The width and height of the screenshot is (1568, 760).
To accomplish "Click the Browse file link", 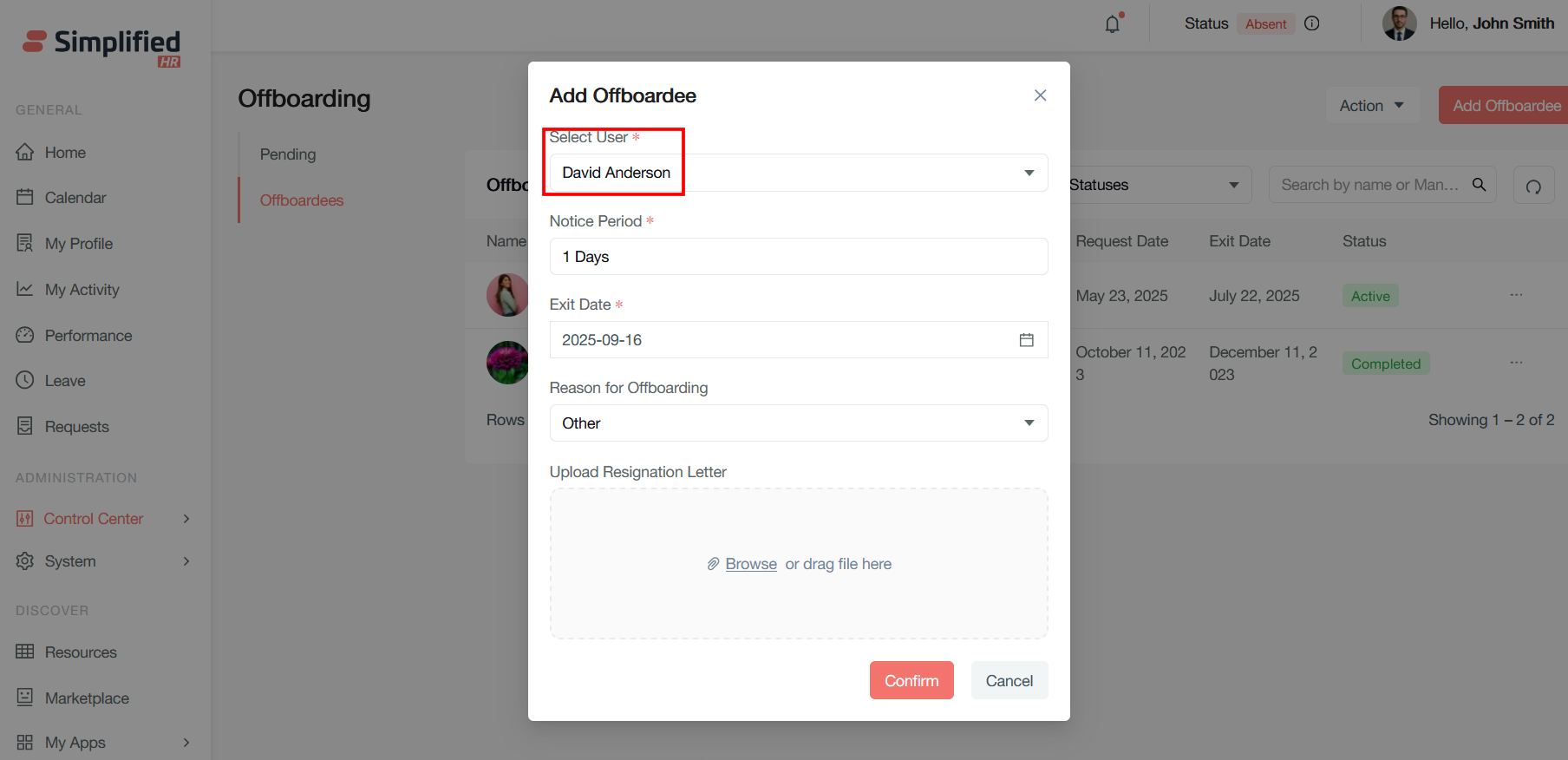I will click(x=751, y=564).
